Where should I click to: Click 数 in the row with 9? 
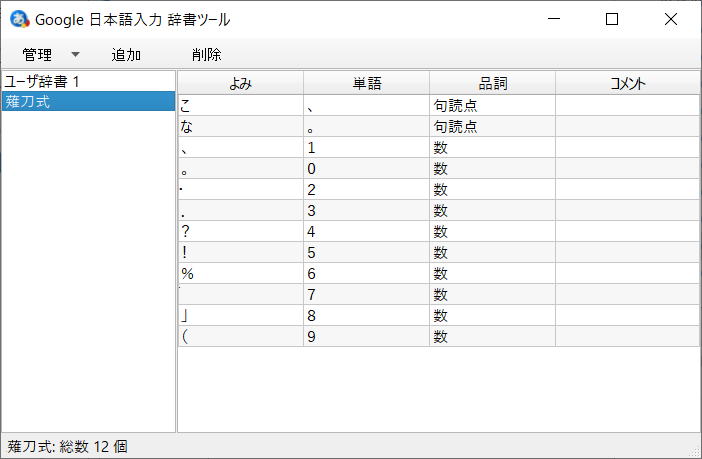(x=492, y=336)
